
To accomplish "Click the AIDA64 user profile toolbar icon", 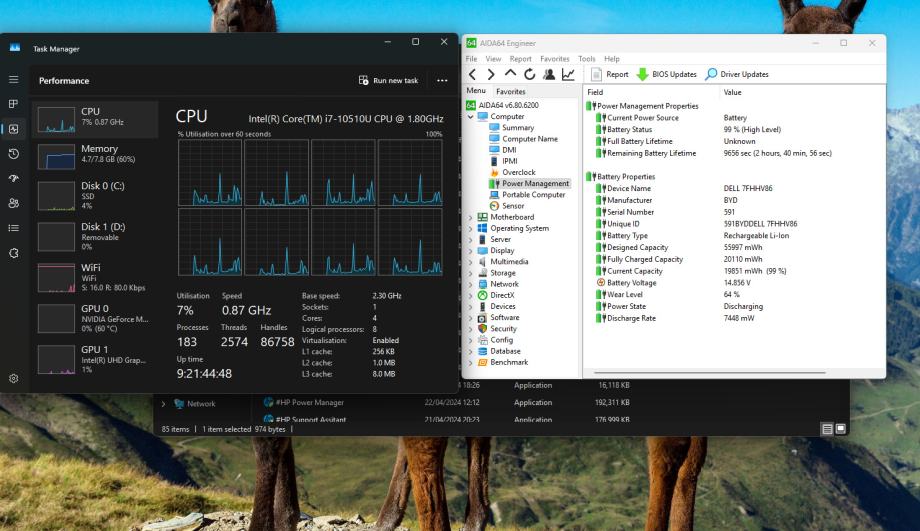I will pos(549,74).
